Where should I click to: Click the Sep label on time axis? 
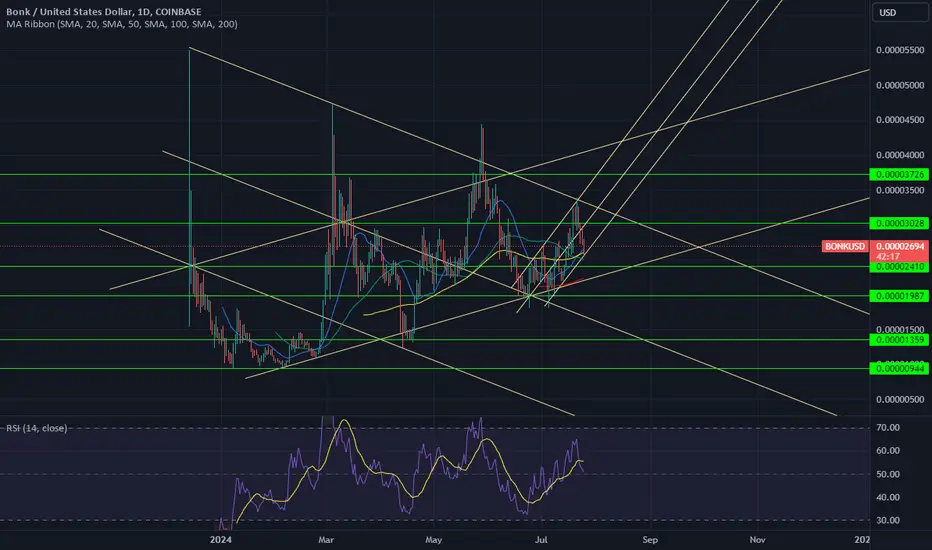(x=650, y=540)
